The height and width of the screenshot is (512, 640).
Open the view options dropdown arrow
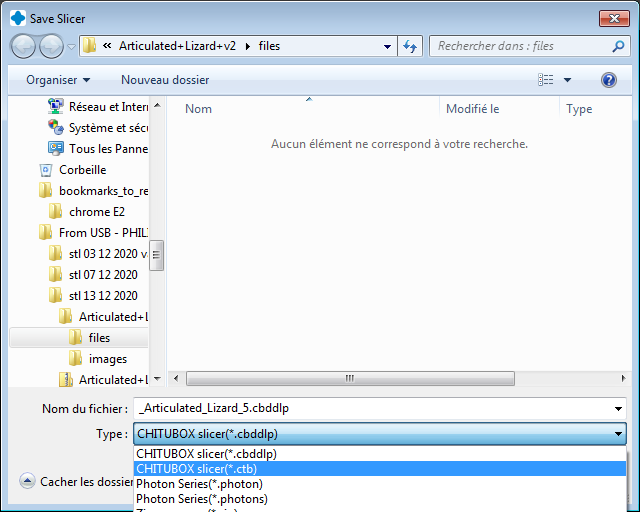[567, 80]
